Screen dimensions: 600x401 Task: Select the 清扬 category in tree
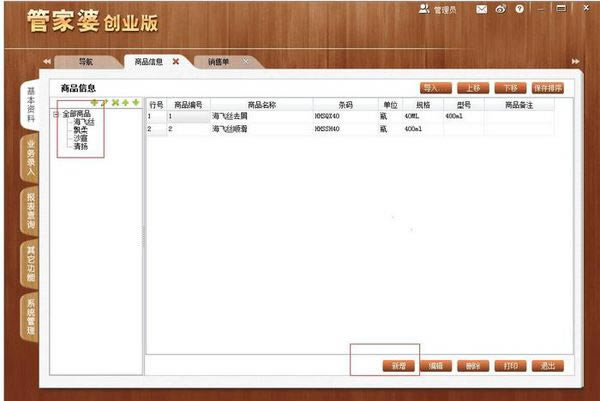(80, 147)
